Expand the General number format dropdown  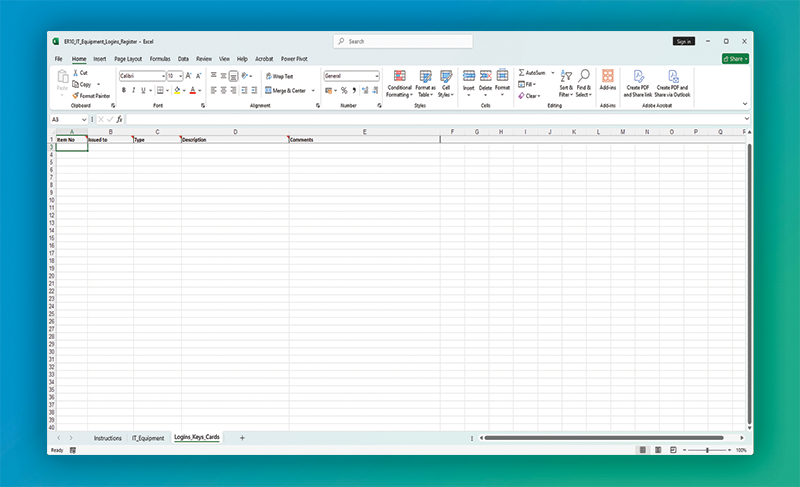pyautogui.click(x=376, y=76)
